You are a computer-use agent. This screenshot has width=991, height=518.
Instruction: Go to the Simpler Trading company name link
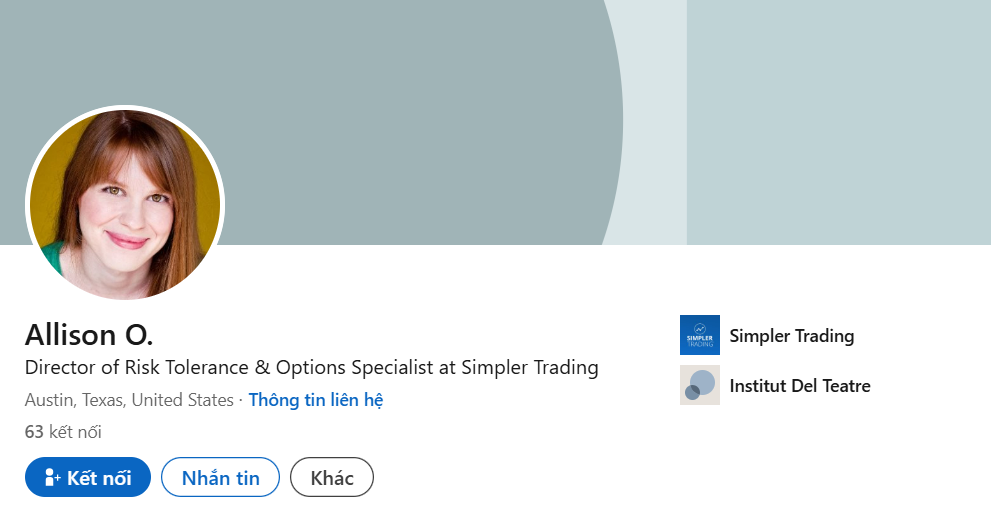pyautogui.click(x=791, y=335)
